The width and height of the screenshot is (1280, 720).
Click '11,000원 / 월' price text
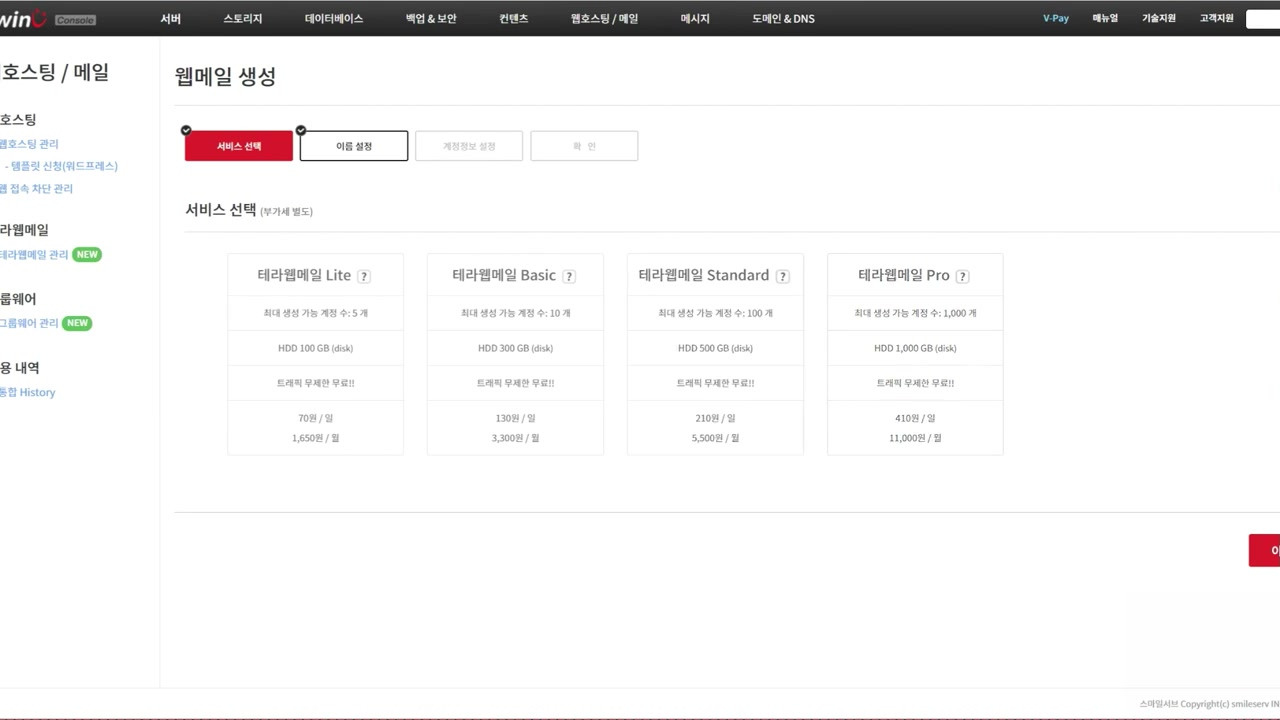point(915,438)
